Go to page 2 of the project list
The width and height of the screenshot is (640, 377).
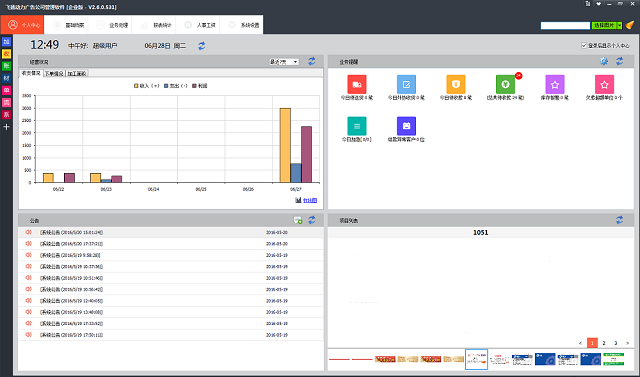(604, 343)
